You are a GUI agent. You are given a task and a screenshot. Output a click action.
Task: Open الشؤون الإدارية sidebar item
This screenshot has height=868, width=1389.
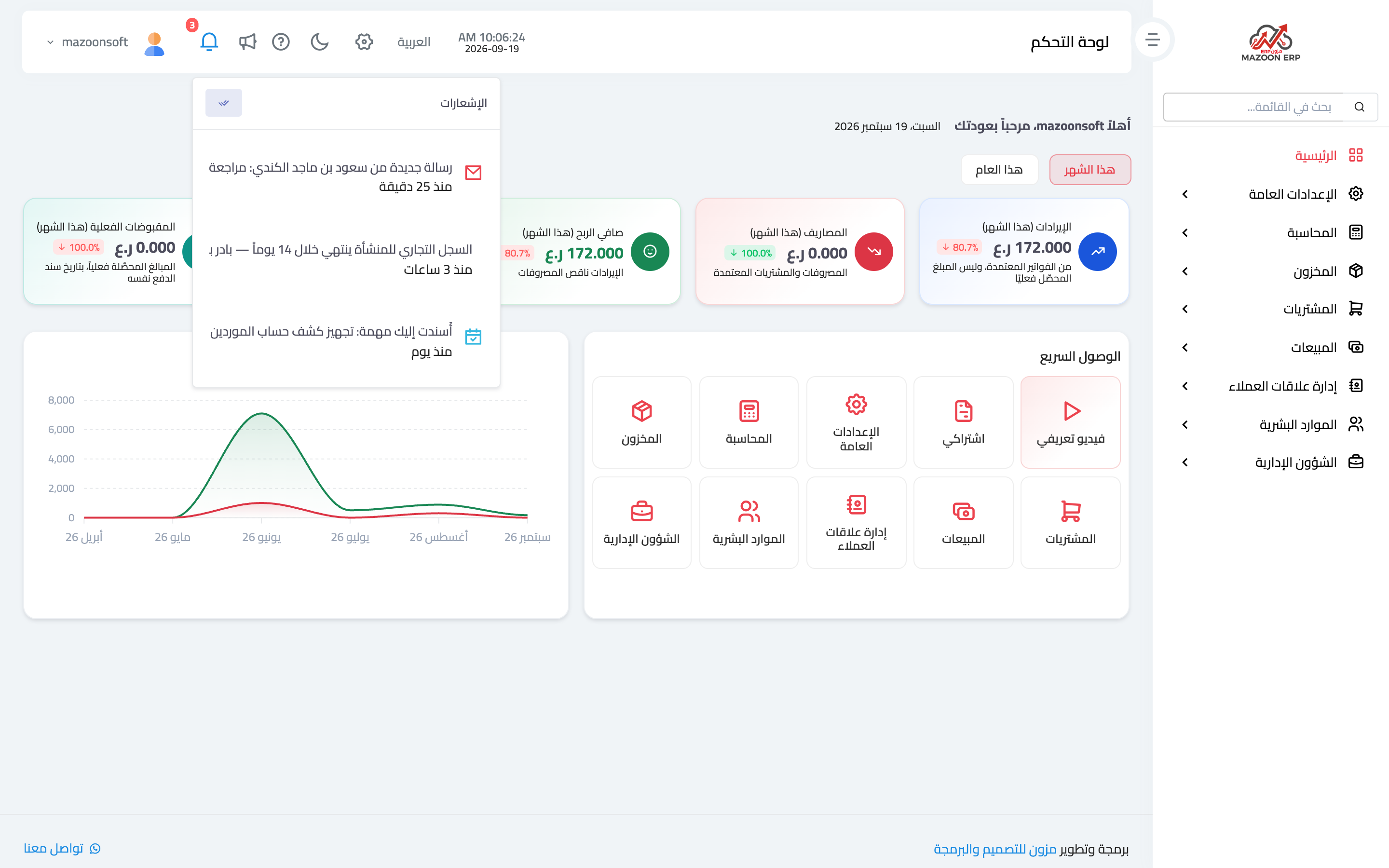coord(1271,462)
